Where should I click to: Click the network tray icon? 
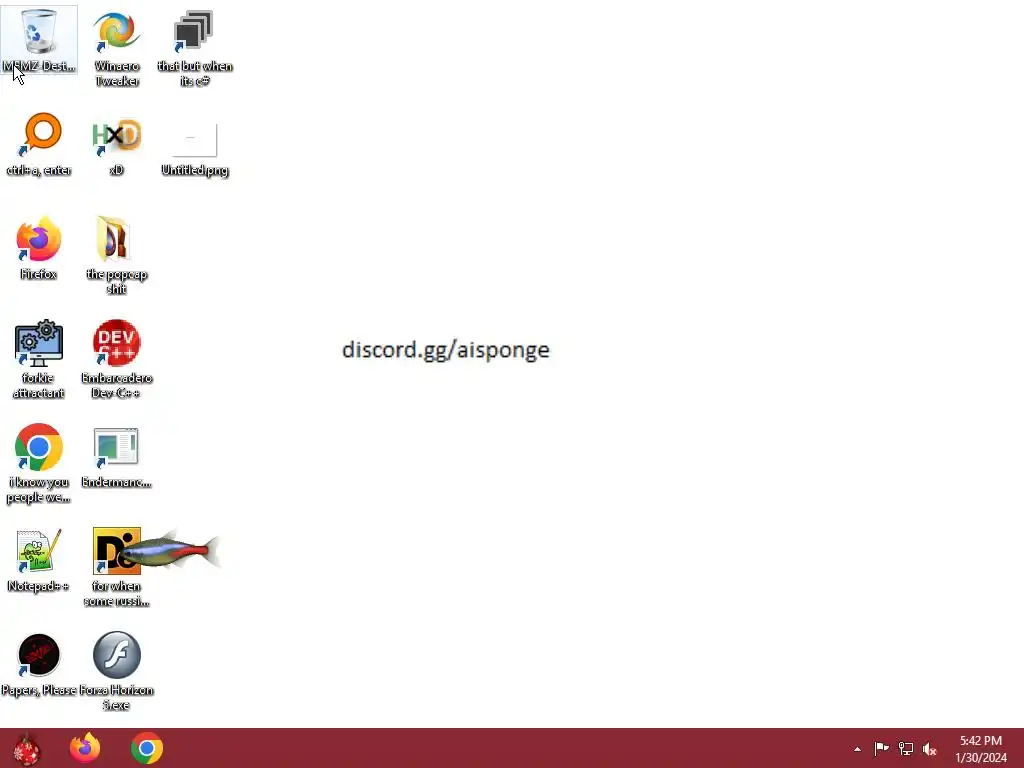tap(906, 748)
